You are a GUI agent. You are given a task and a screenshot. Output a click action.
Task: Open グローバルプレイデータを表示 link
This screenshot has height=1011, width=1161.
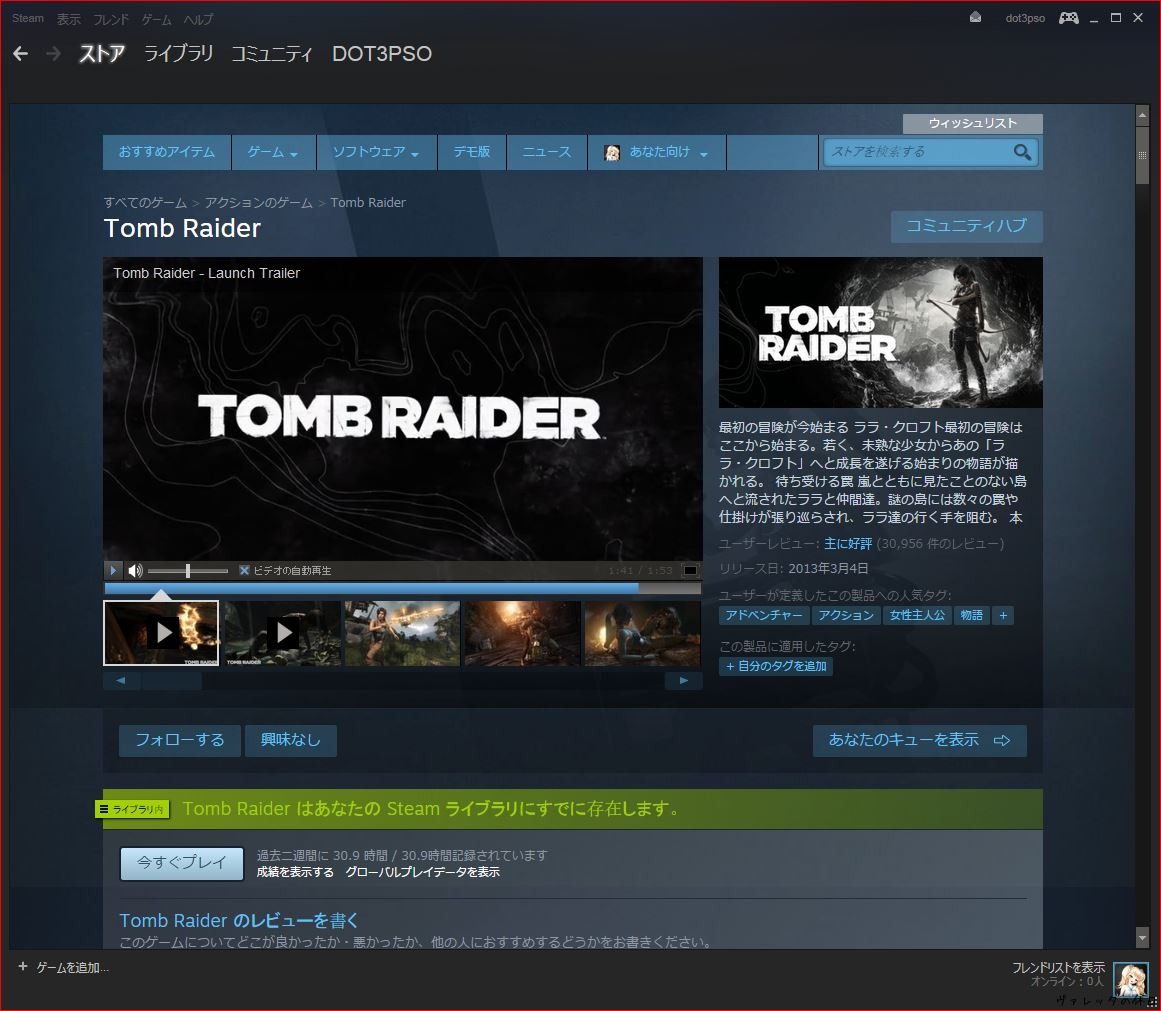pyautogui.click(x=423, y=872)
